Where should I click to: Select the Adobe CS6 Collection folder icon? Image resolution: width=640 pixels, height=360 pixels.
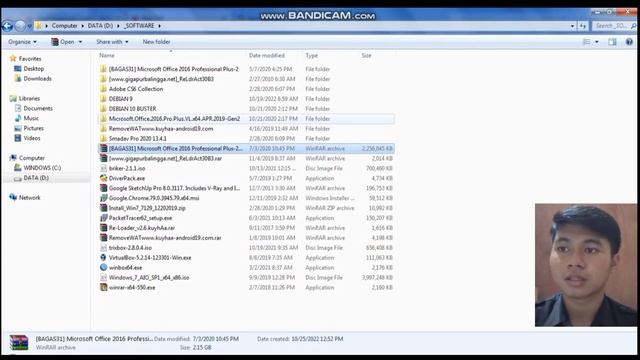tap(104, 89)
